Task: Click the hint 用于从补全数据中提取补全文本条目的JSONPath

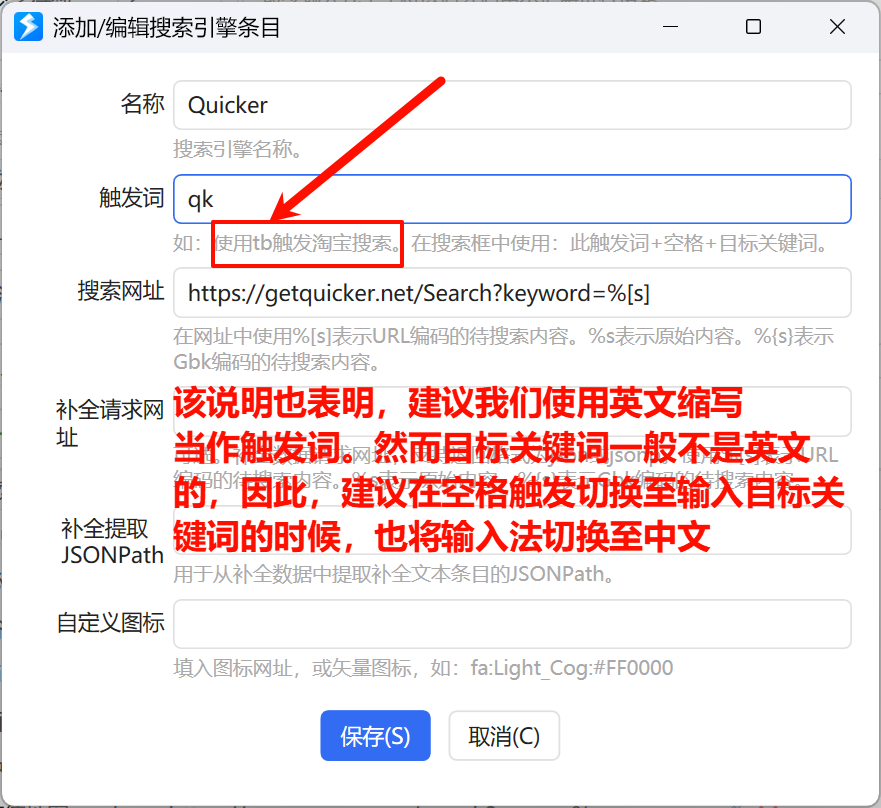Action: 394,574
